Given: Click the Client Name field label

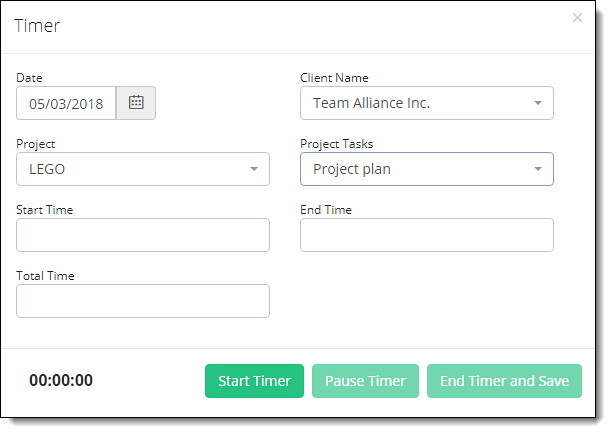Looking at the screenshot, I should [x=334, y=78].
